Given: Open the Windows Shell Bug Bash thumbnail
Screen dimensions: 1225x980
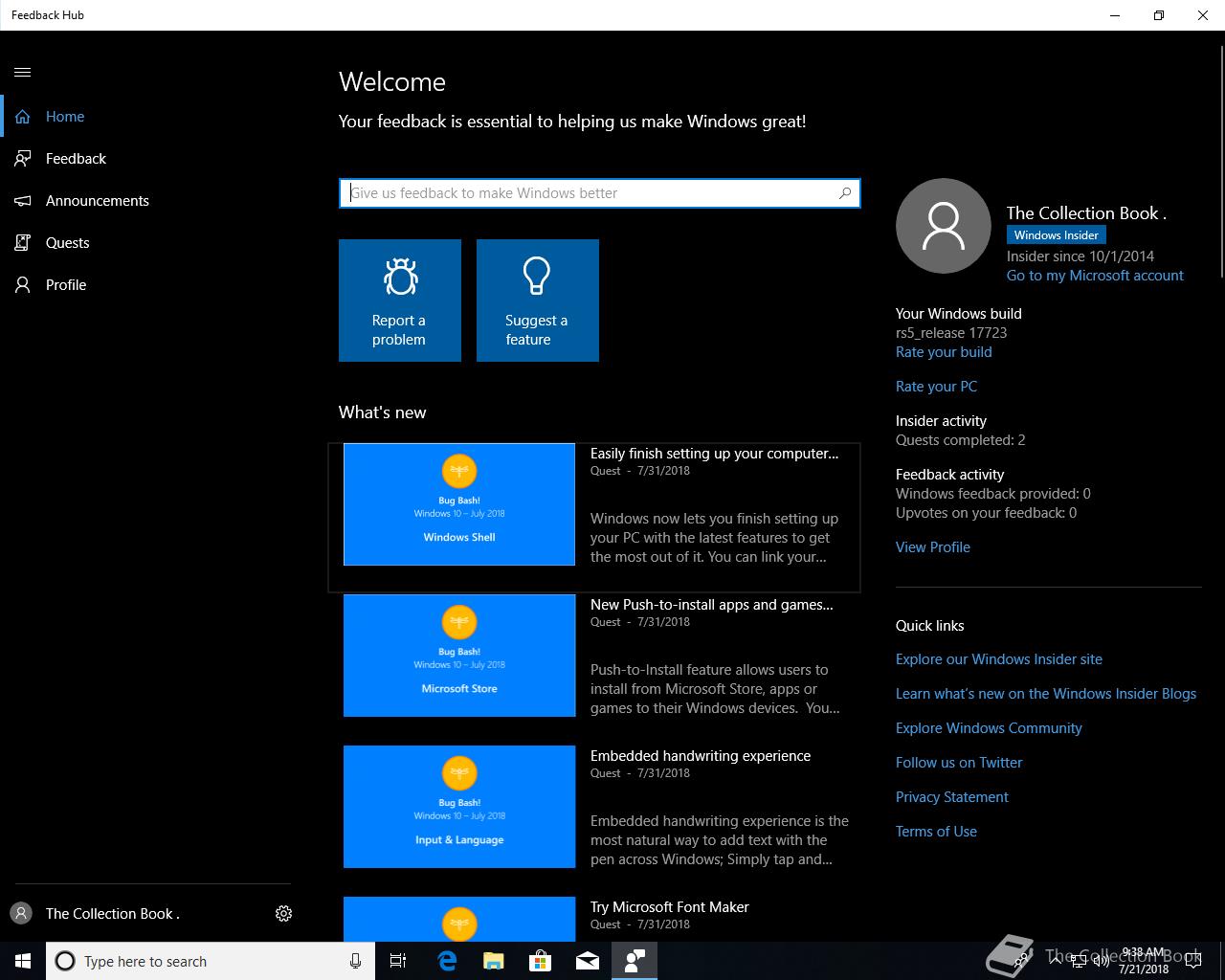Looking at the screenshot, I should pyautogui.click(x=459, y=504).
